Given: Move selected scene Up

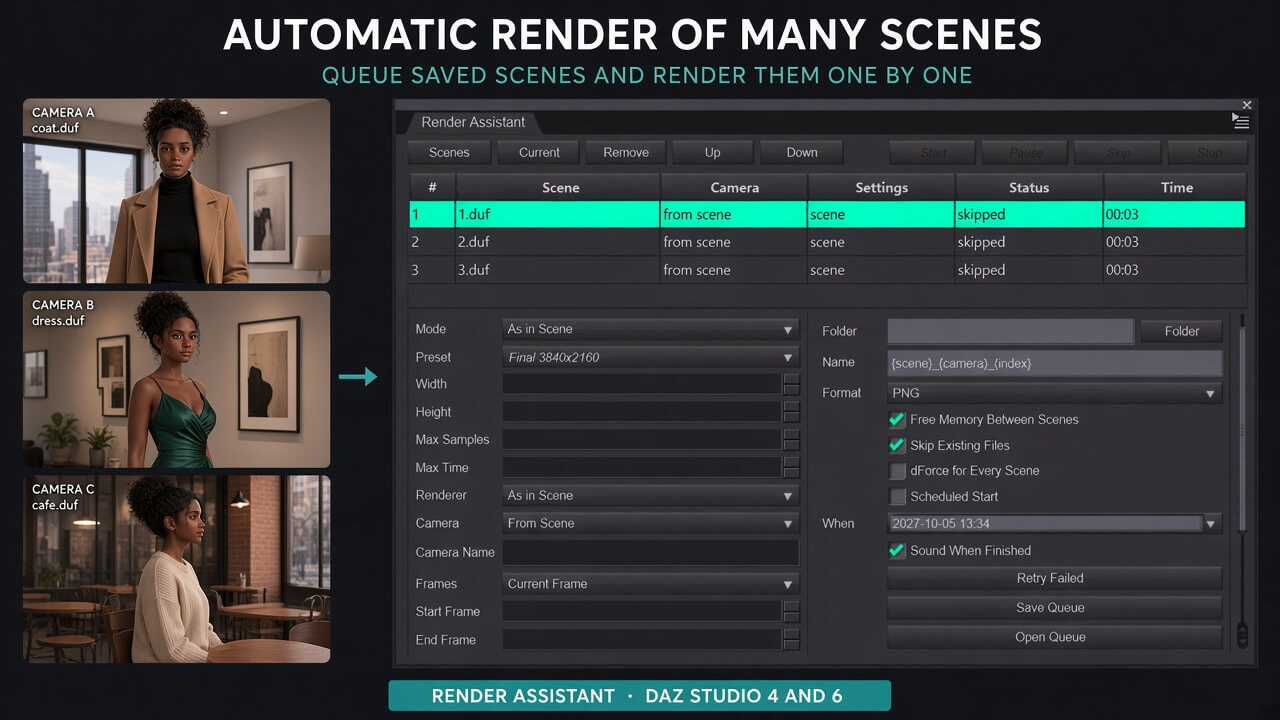Looking at the screenshot, I should 712,152.
